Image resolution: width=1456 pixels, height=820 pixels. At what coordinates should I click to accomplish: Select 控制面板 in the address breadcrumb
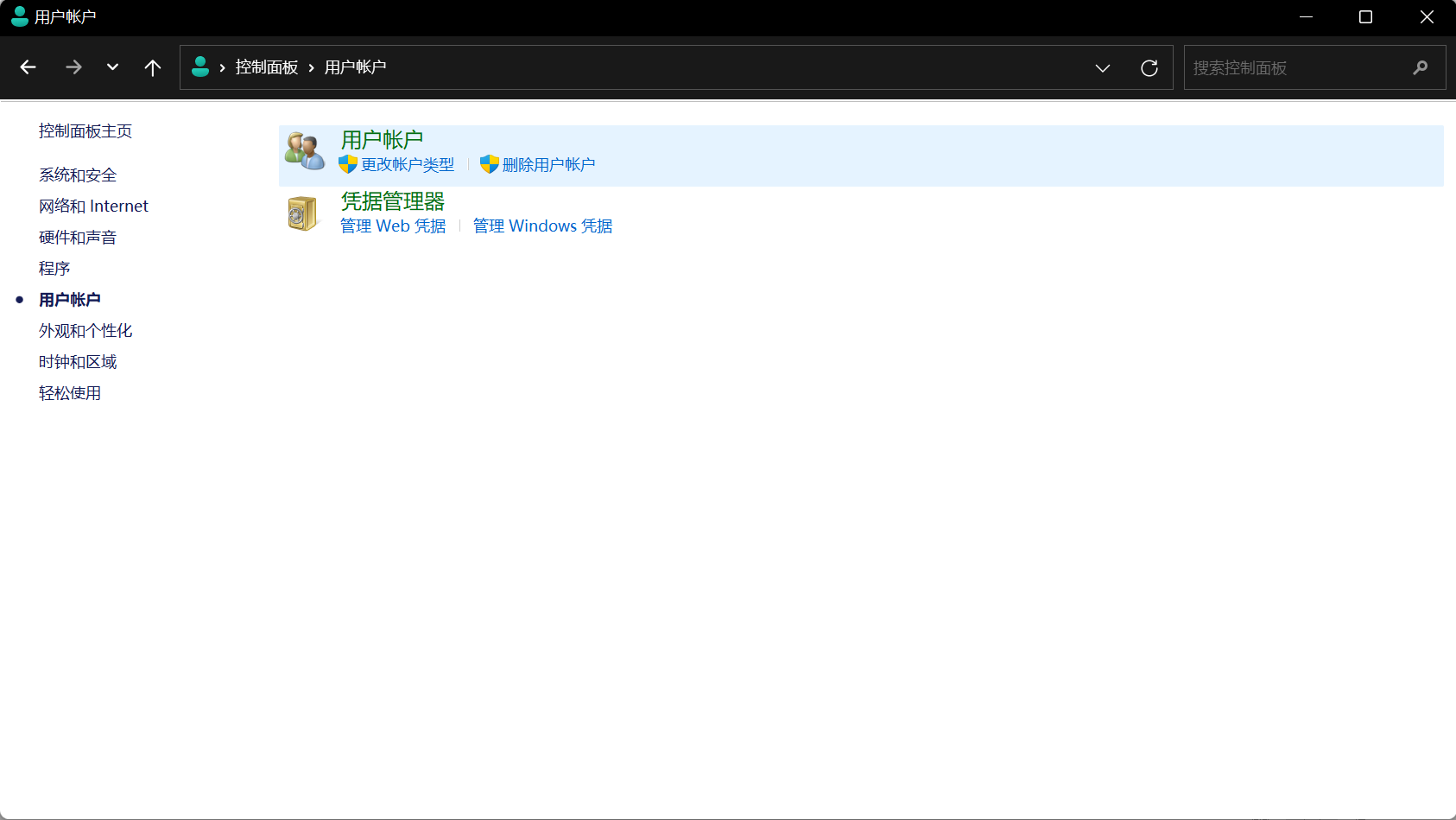click(266, 67)
